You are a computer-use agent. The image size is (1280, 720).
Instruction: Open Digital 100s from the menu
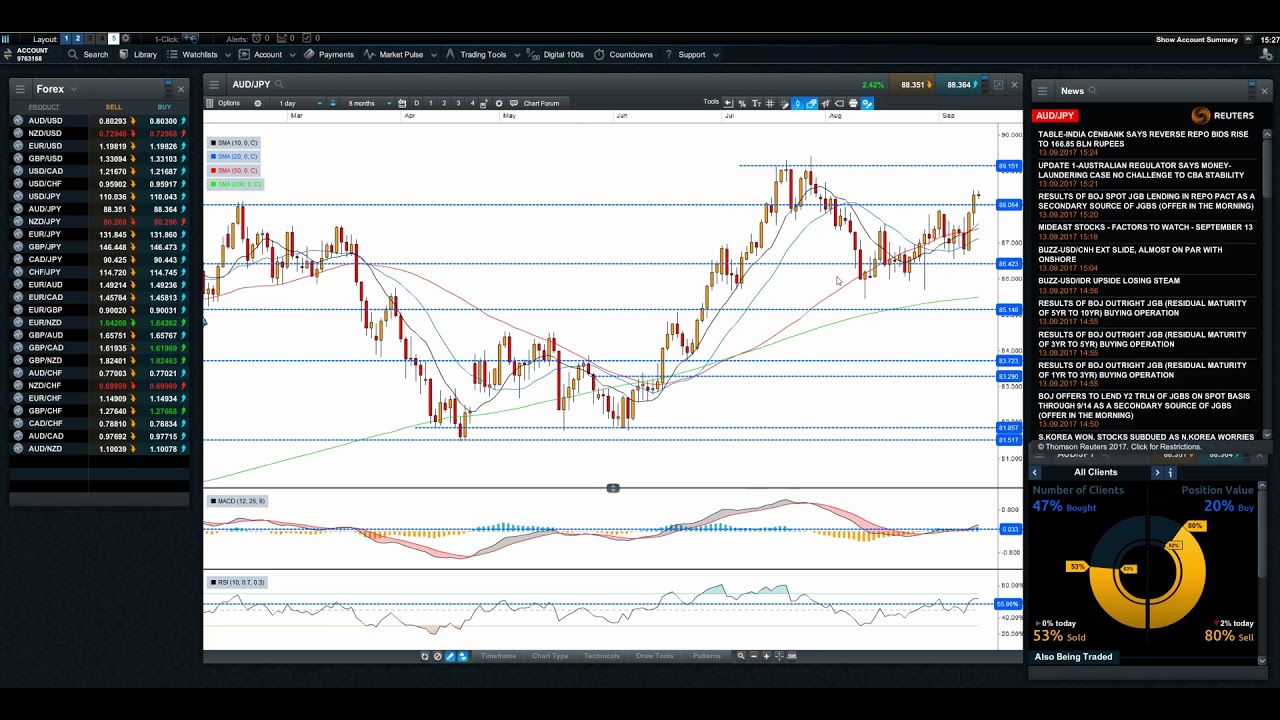point(556,54)
